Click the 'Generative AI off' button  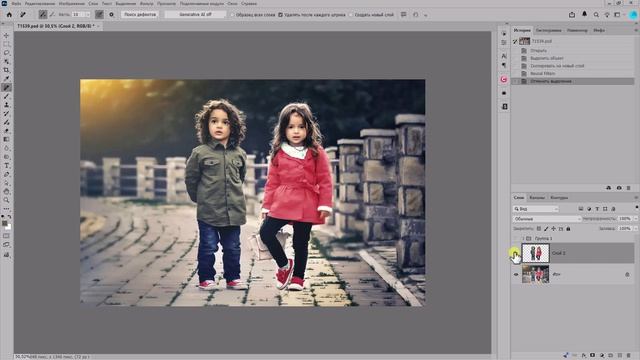coord(195,15)
